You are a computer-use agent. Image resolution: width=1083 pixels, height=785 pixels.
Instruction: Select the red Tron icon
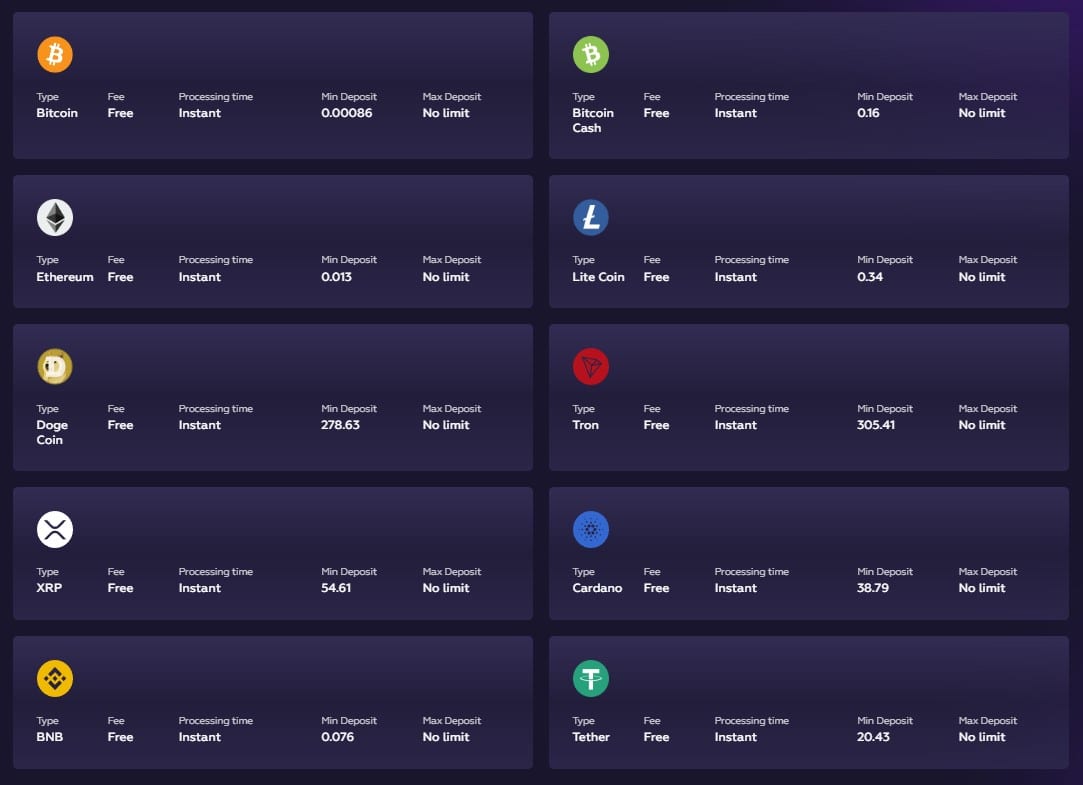(x=591, y=366)
